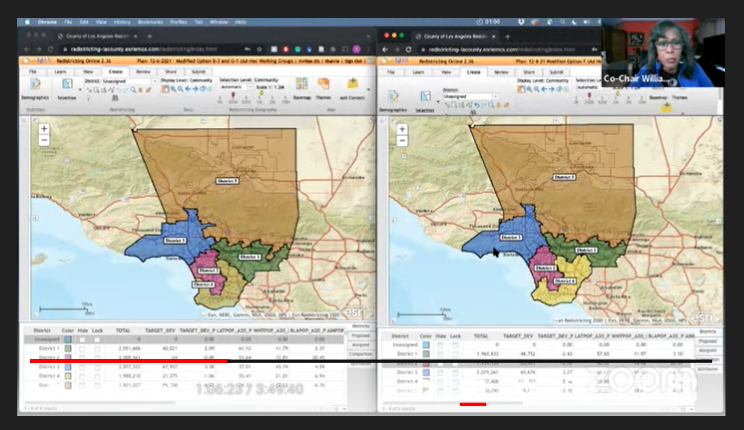Switch to Share tab in left window

pyautogui.click(x=171, y=72)
